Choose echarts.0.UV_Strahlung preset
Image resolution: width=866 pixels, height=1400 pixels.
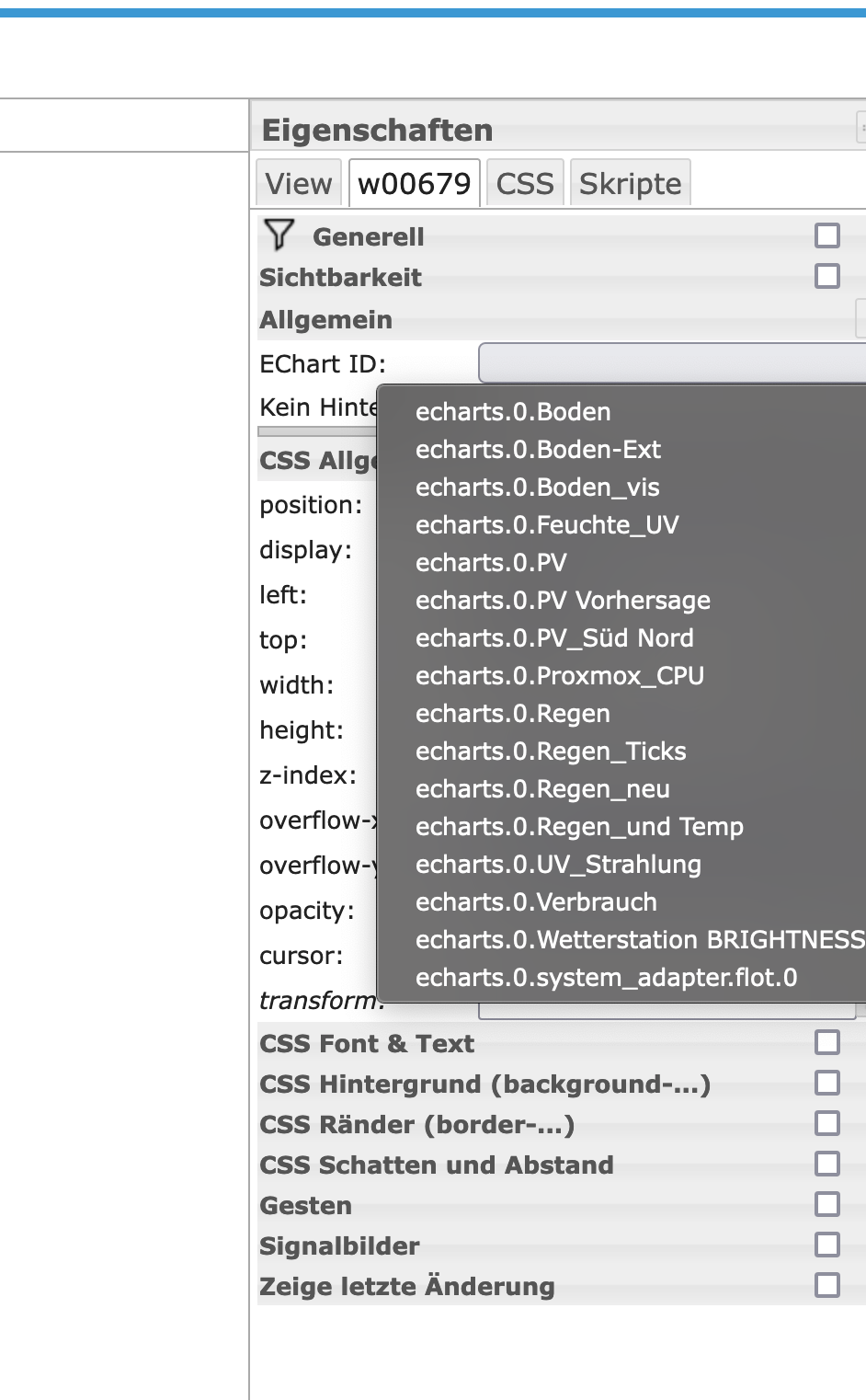click(558, 865)
